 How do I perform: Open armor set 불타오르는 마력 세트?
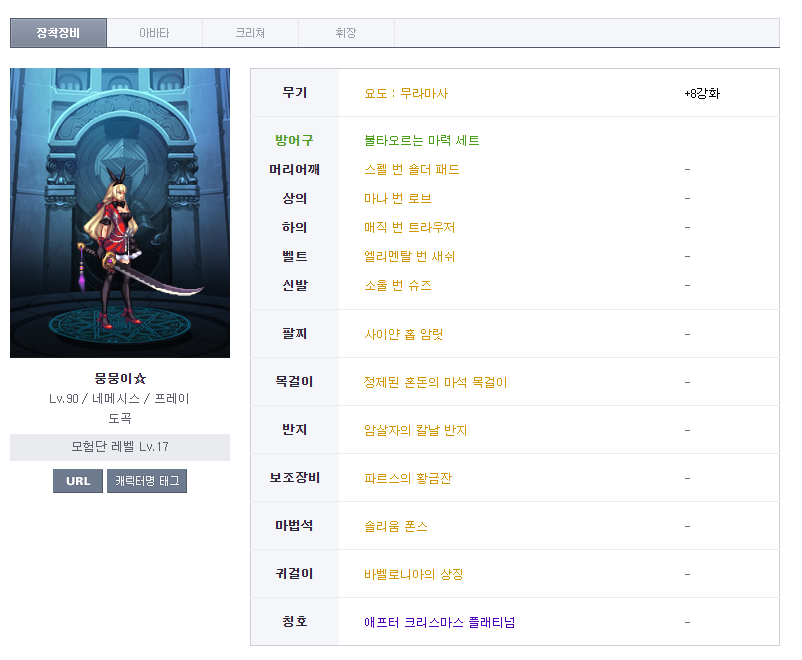421,140
